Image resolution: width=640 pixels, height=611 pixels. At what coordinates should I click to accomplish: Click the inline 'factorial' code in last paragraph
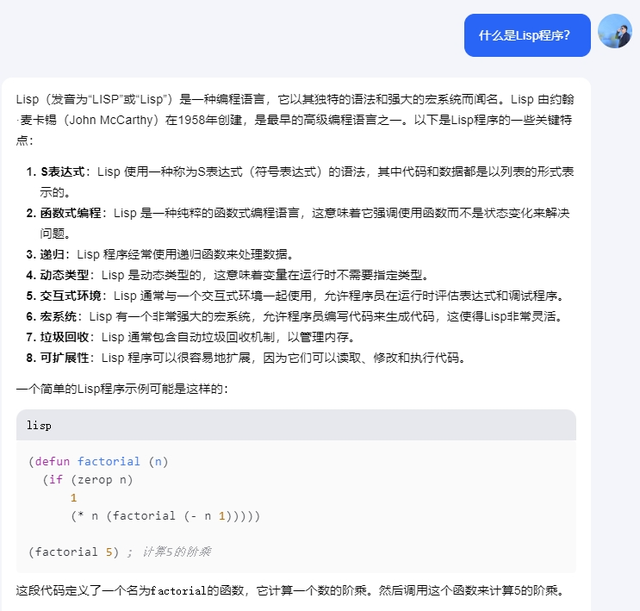click(179, 590)
